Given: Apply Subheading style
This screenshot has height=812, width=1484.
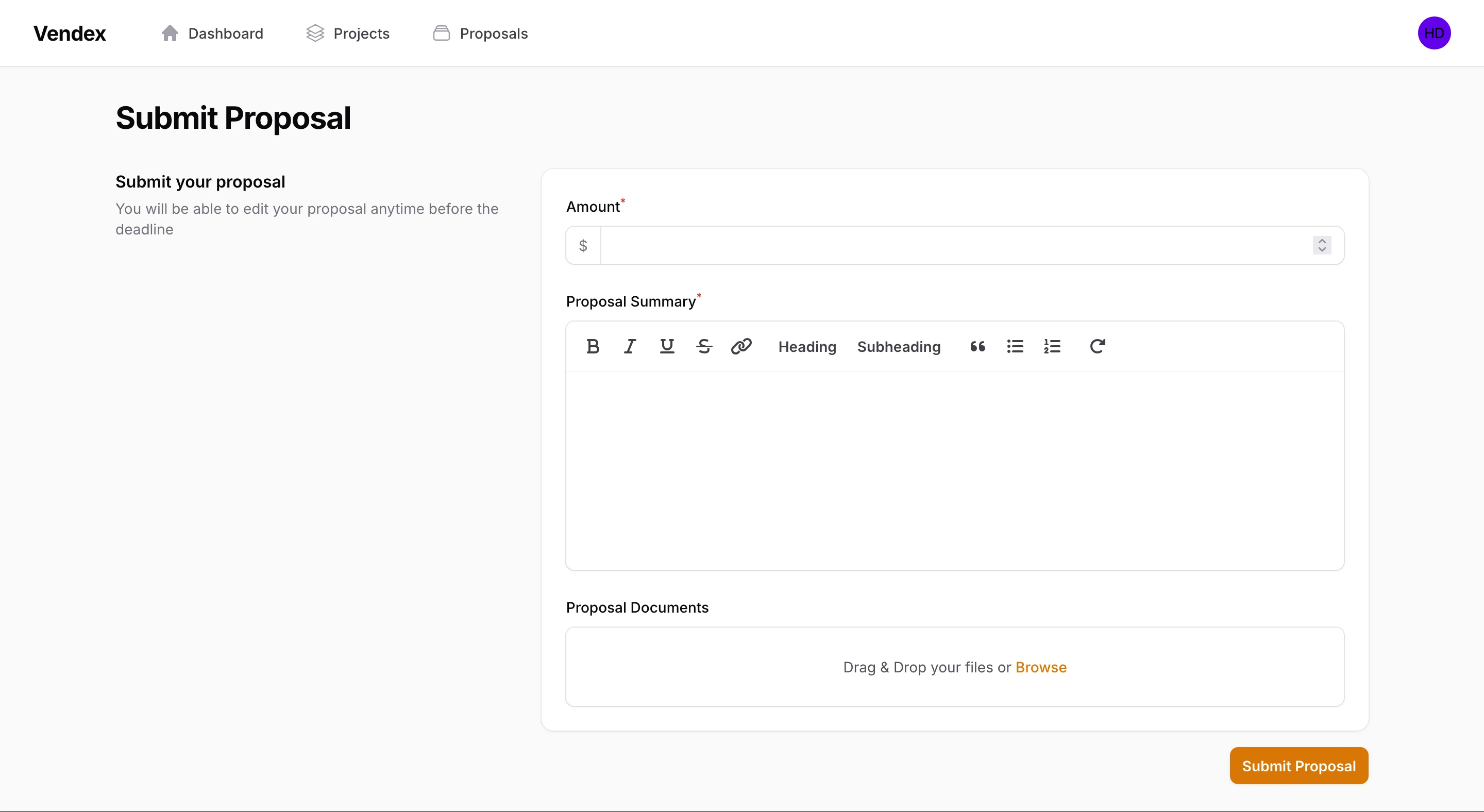Looking at the screenshot, I should click(x=899, y=347).
